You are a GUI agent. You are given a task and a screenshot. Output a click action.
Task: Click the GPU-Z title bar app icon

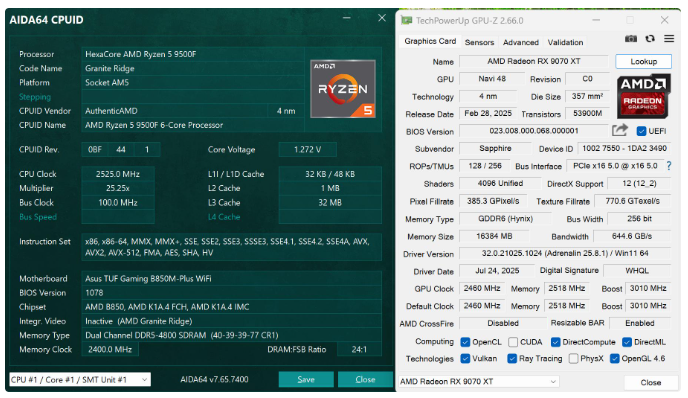pos(407,20)
